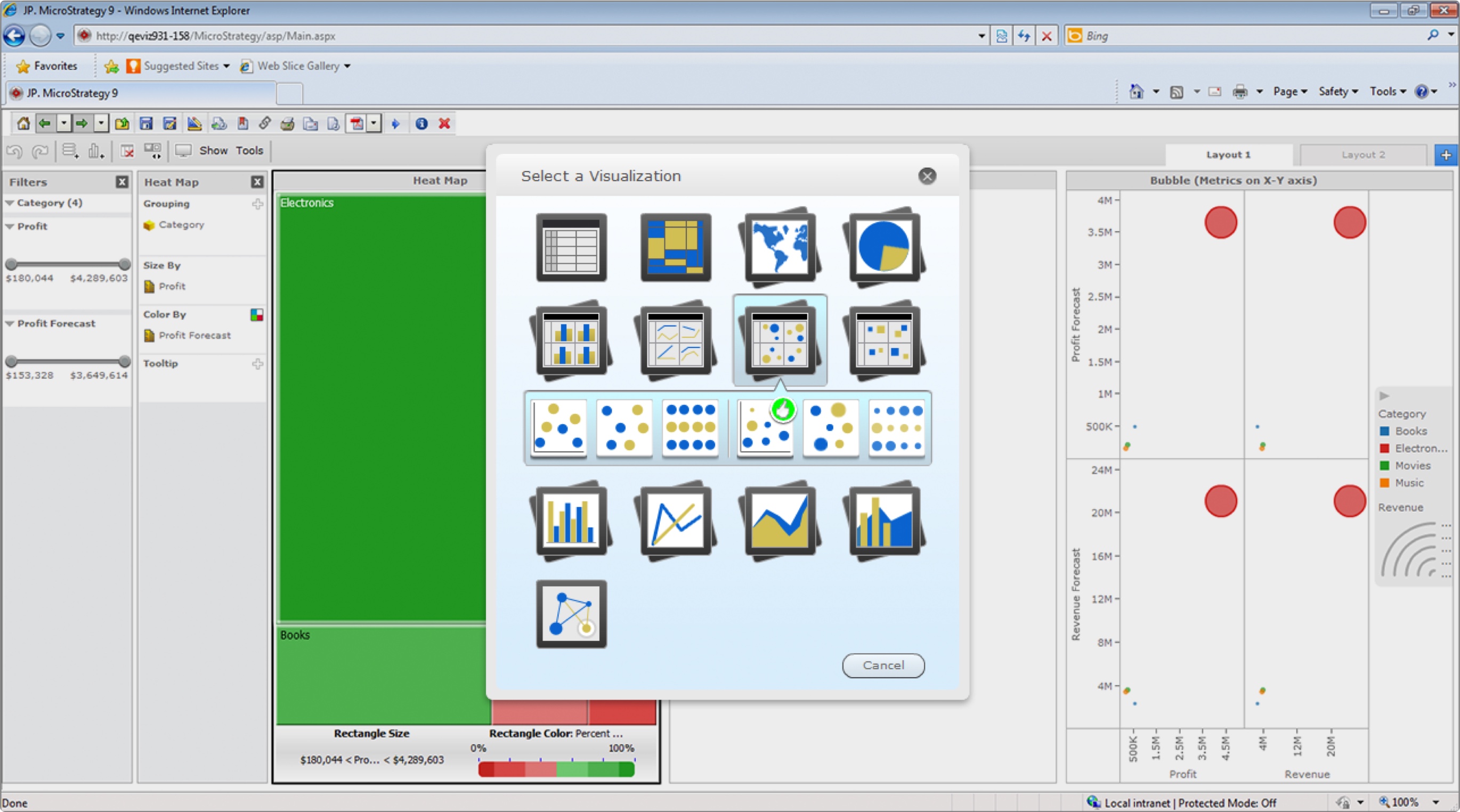
Task: Choose the Heat Map visualization icon
Action: coord(676,247)
